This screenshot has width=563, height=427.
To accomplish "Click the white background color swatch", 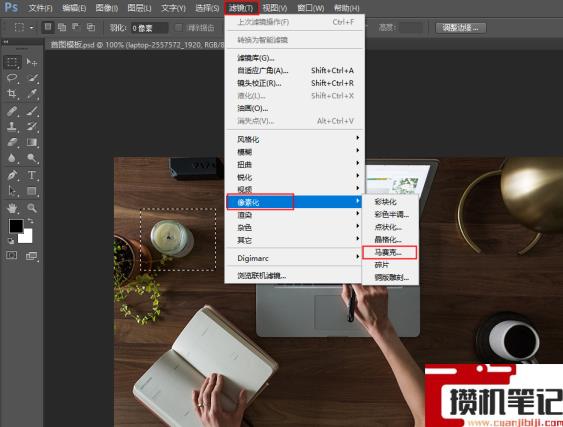I will click(27, 237).
